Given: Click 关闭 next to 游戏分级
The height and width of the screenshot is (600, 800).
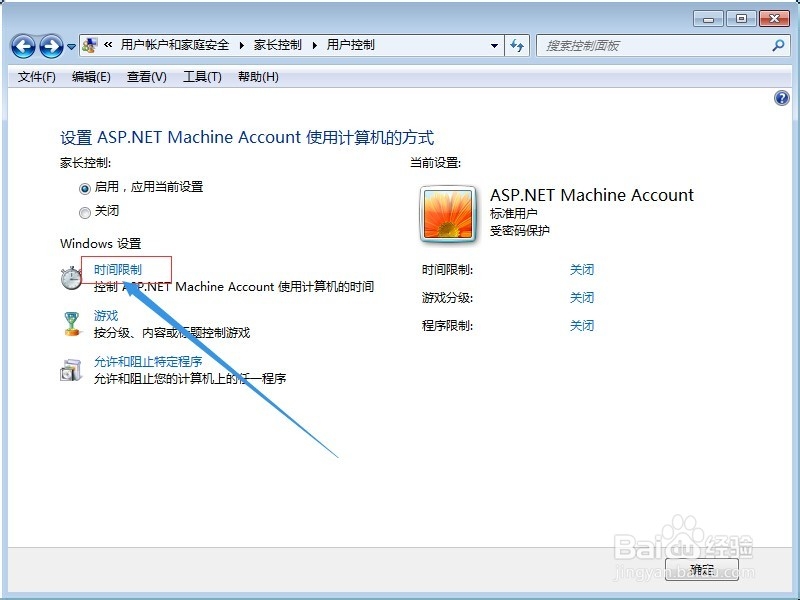Looking at the screenshot, I should (x=581, y=297).
